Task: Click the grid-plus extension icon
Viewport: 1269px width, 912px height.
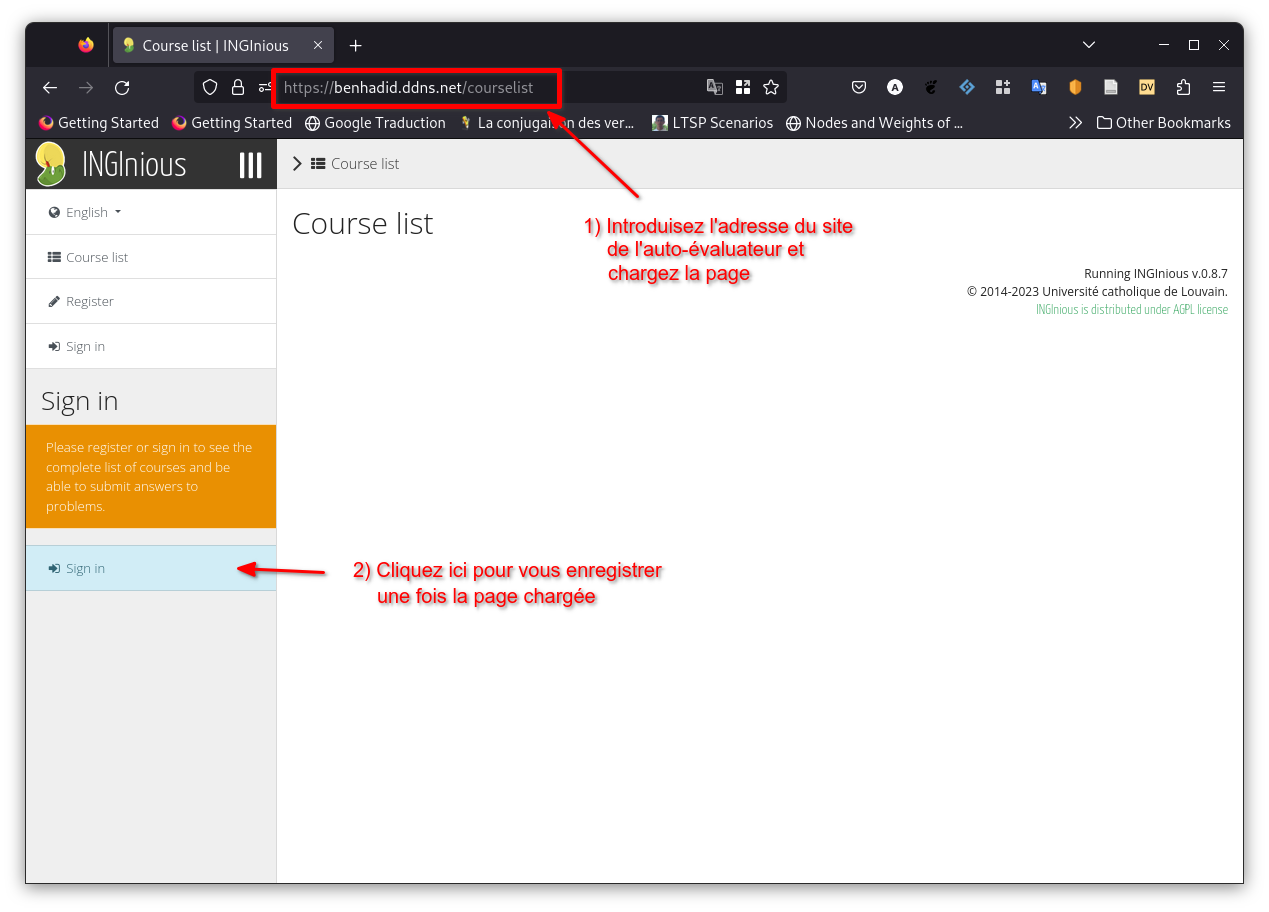Action: pyautogui.click(x=1003, y=87)
